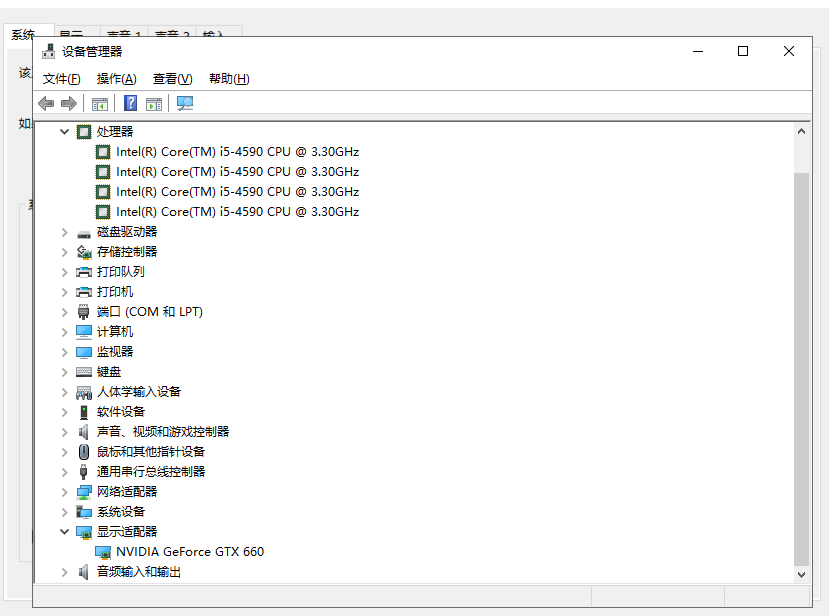The height and width of the screenshot is (616, 829).
Task: Click the action pane toolbar icon
Action: [154, 104]
